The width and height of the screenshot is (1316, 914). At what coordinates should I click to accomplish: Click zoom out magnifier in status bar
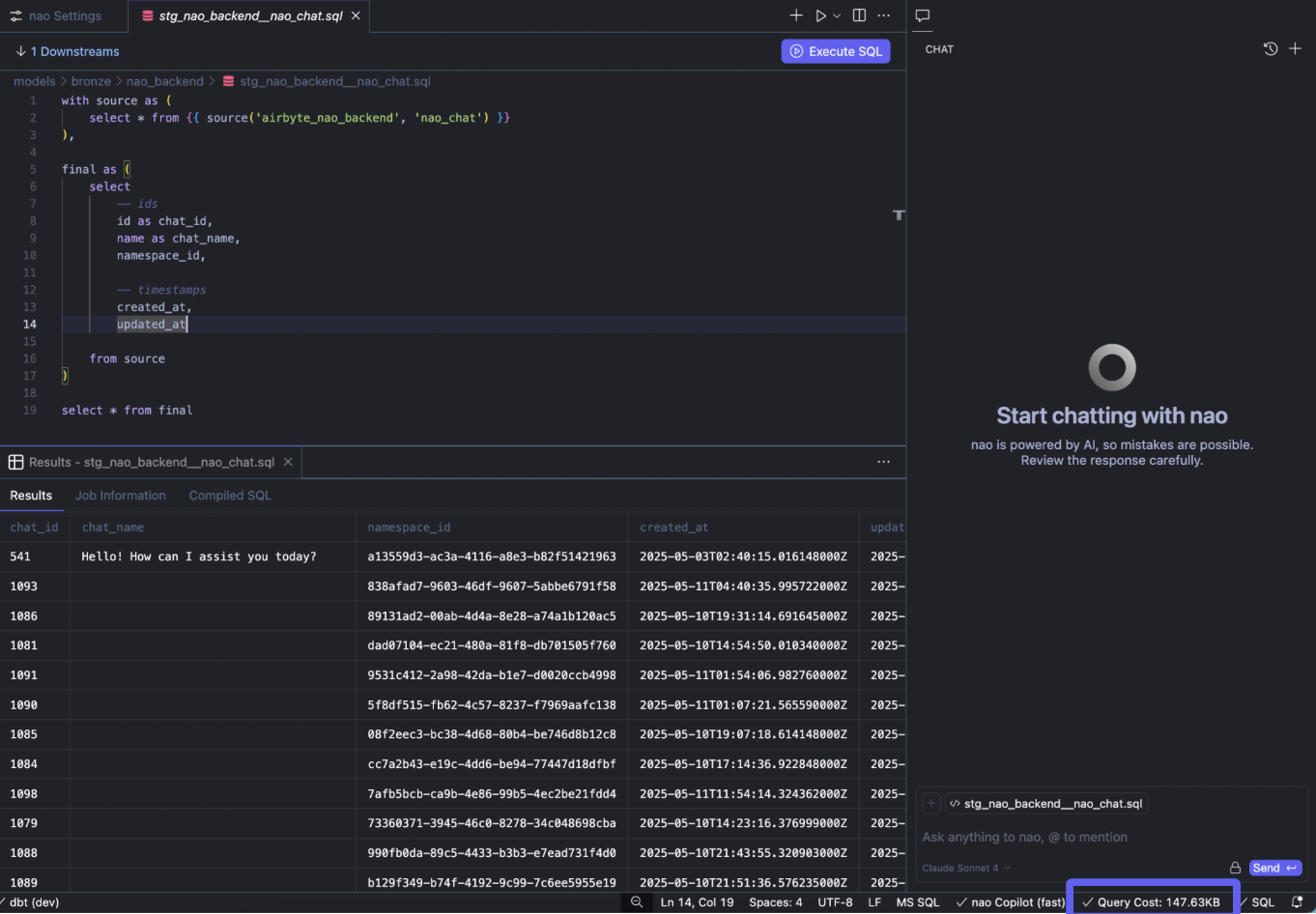tap(637, 902)
